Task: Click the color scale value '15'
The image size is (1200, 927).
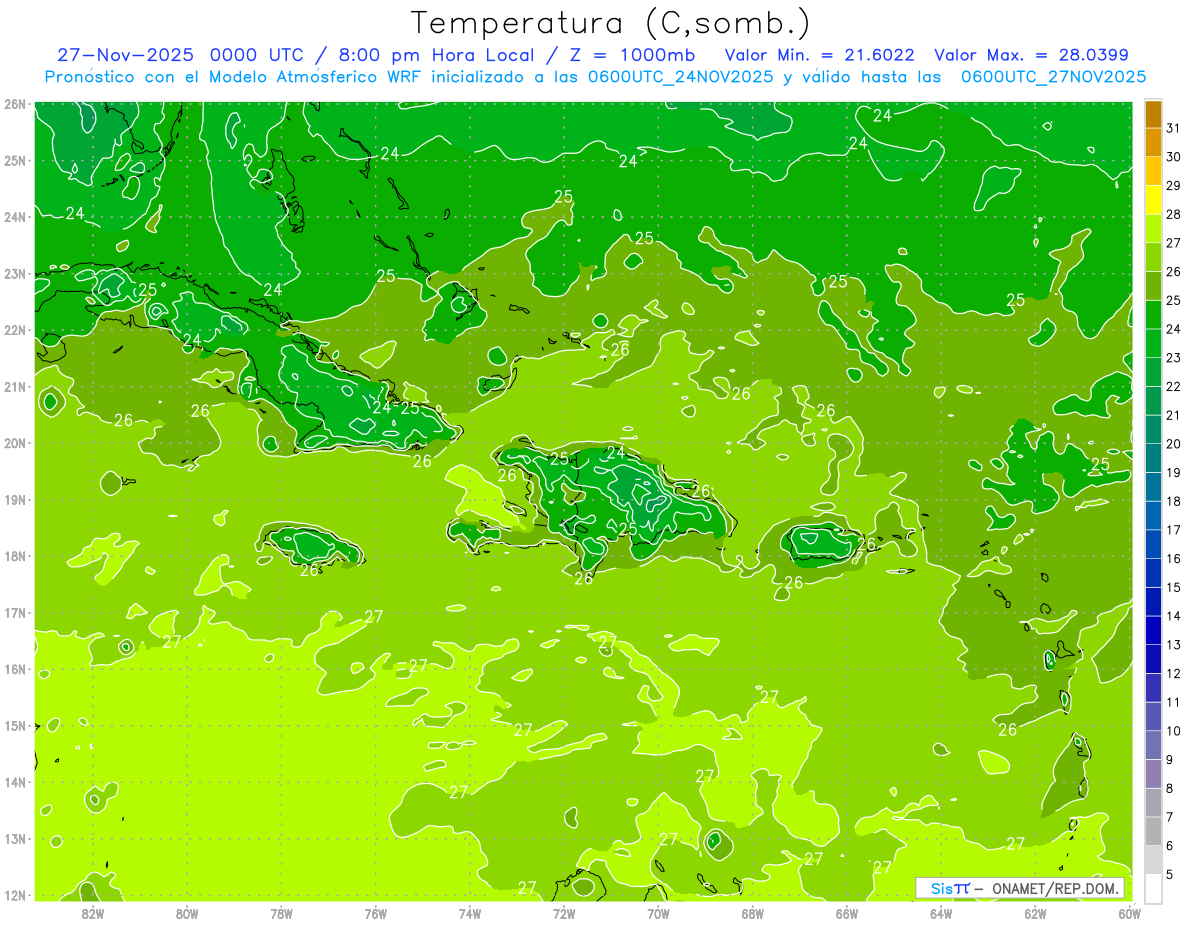Action: 1173,587
